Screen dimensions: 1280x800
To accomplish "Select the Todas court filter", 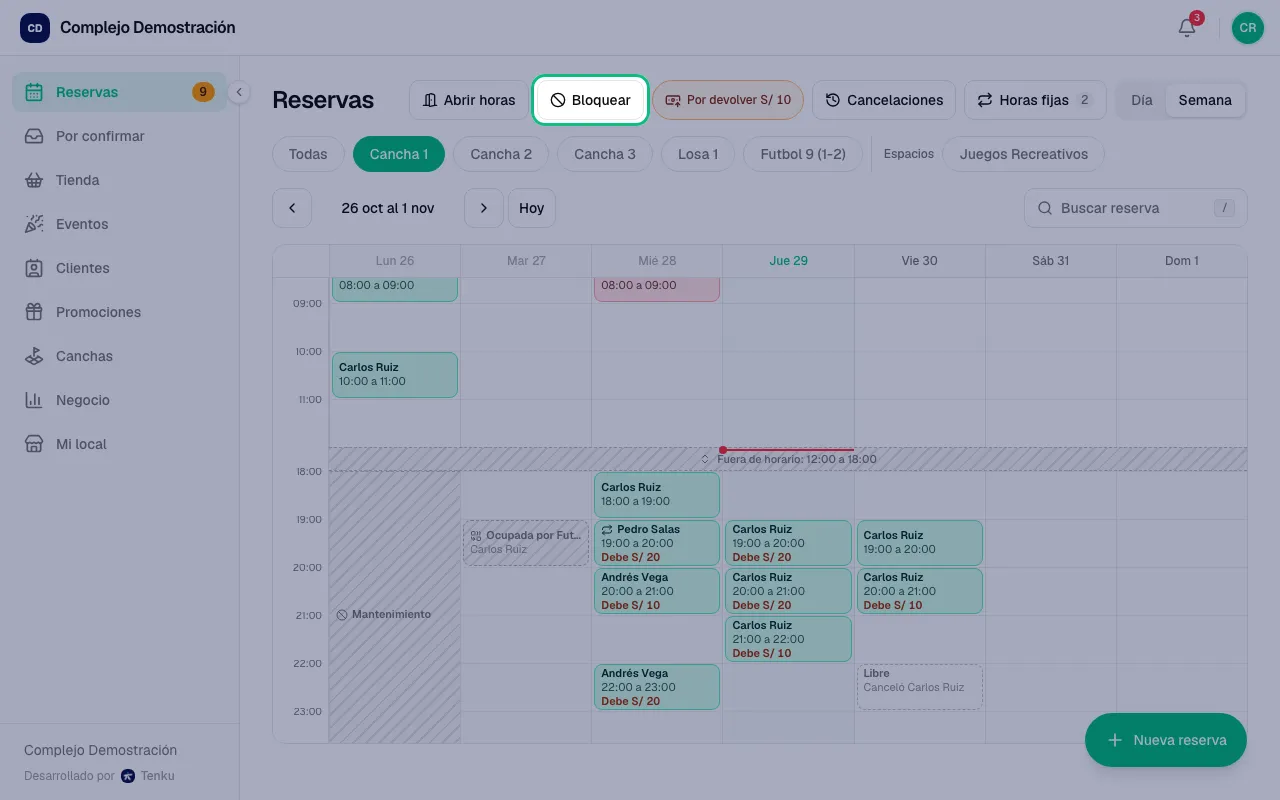I will tap(308, 154).
